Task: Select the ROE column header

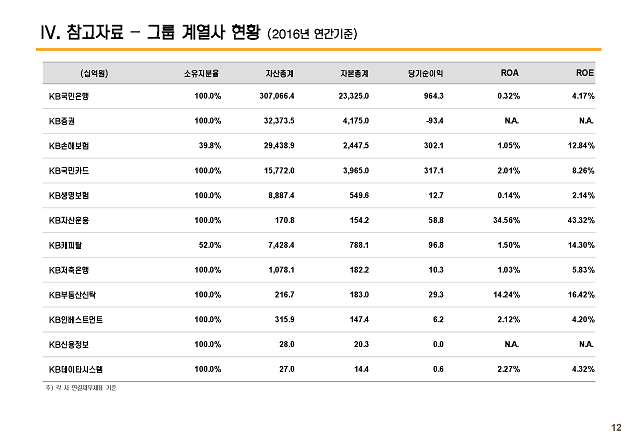Action: (x=584, y=73)
